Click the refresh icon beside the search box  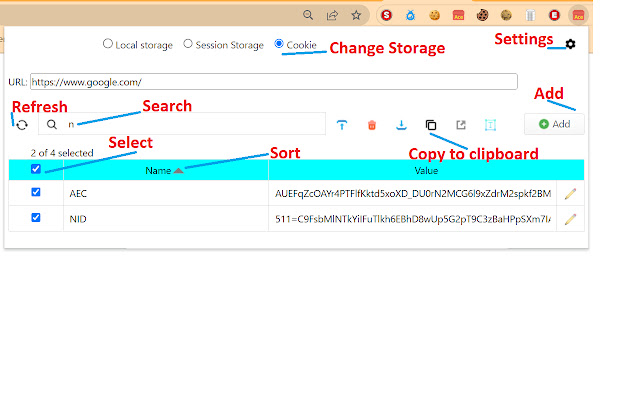point(22,125)
